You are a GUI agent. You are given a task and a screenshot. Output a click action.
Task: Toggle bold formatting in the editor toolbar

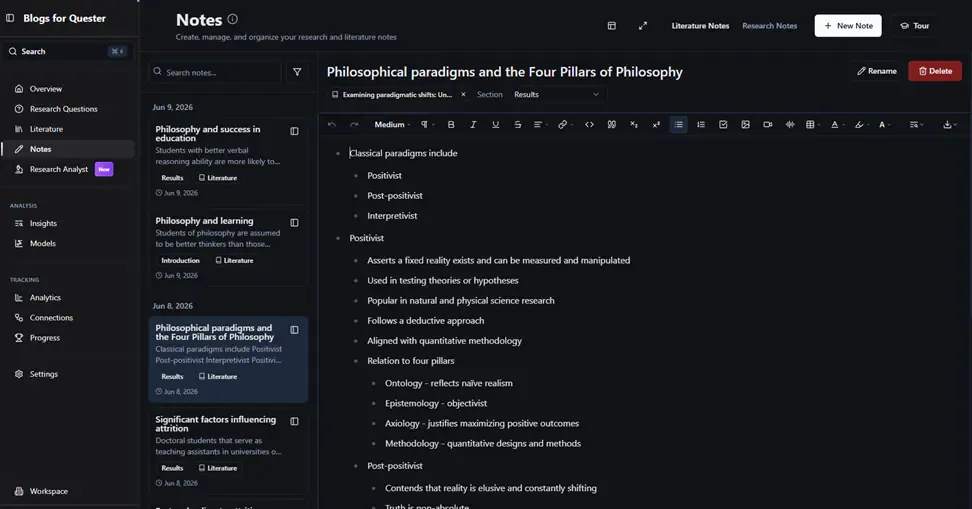(451, 125)
